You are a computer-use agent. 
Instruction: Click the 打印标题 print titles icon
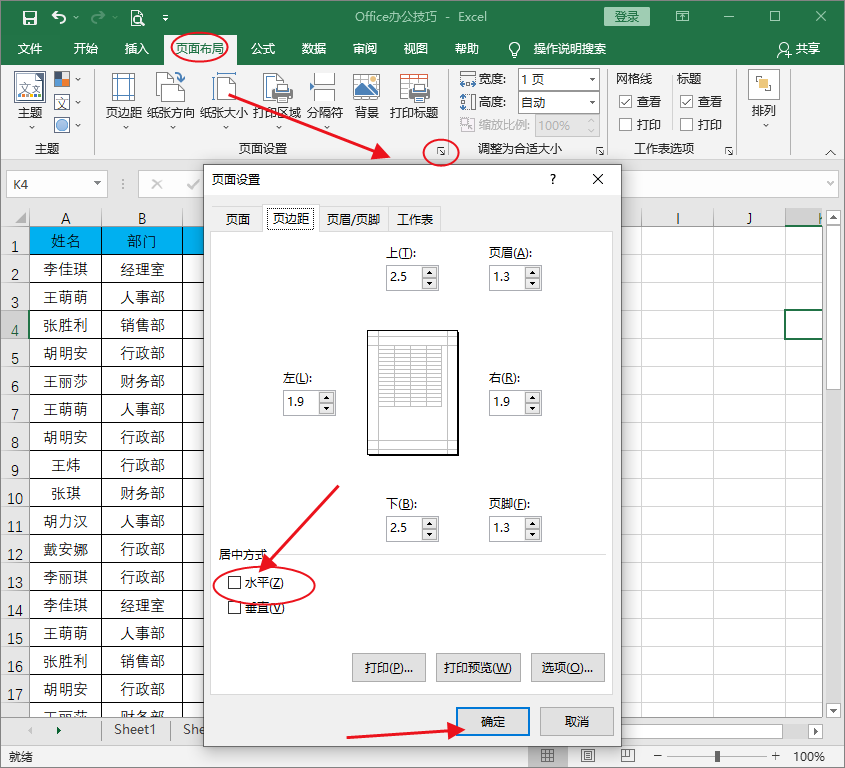(x=414, y=96)
